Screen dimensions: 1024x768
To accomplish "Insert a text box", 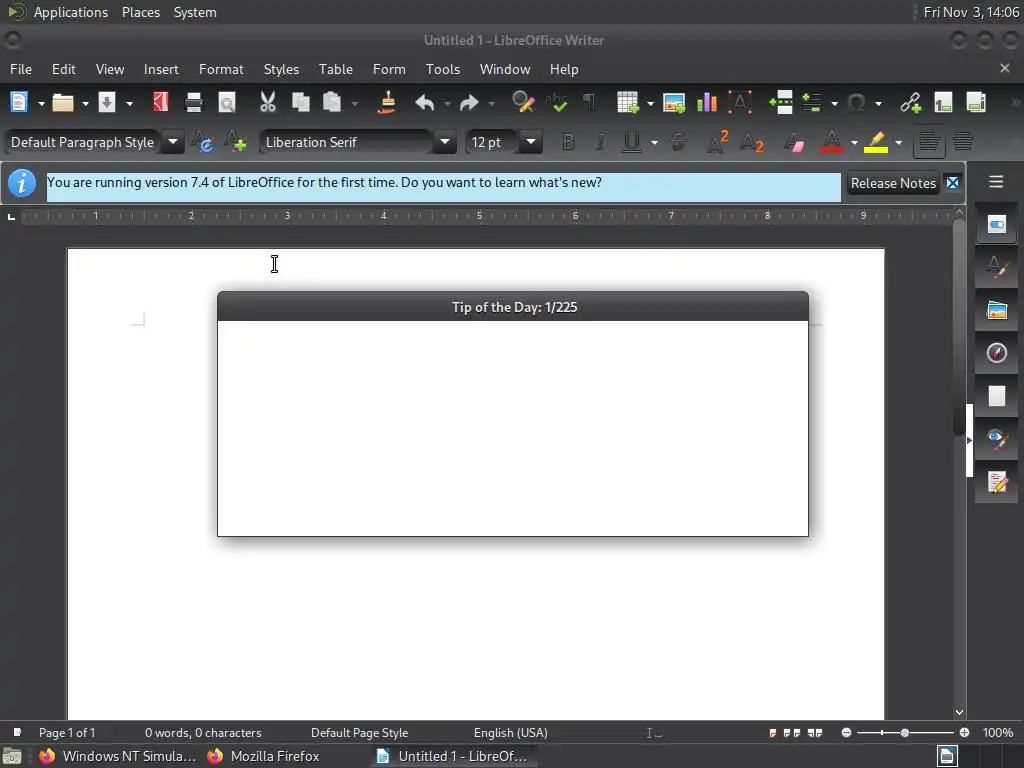I will point(740,103).
